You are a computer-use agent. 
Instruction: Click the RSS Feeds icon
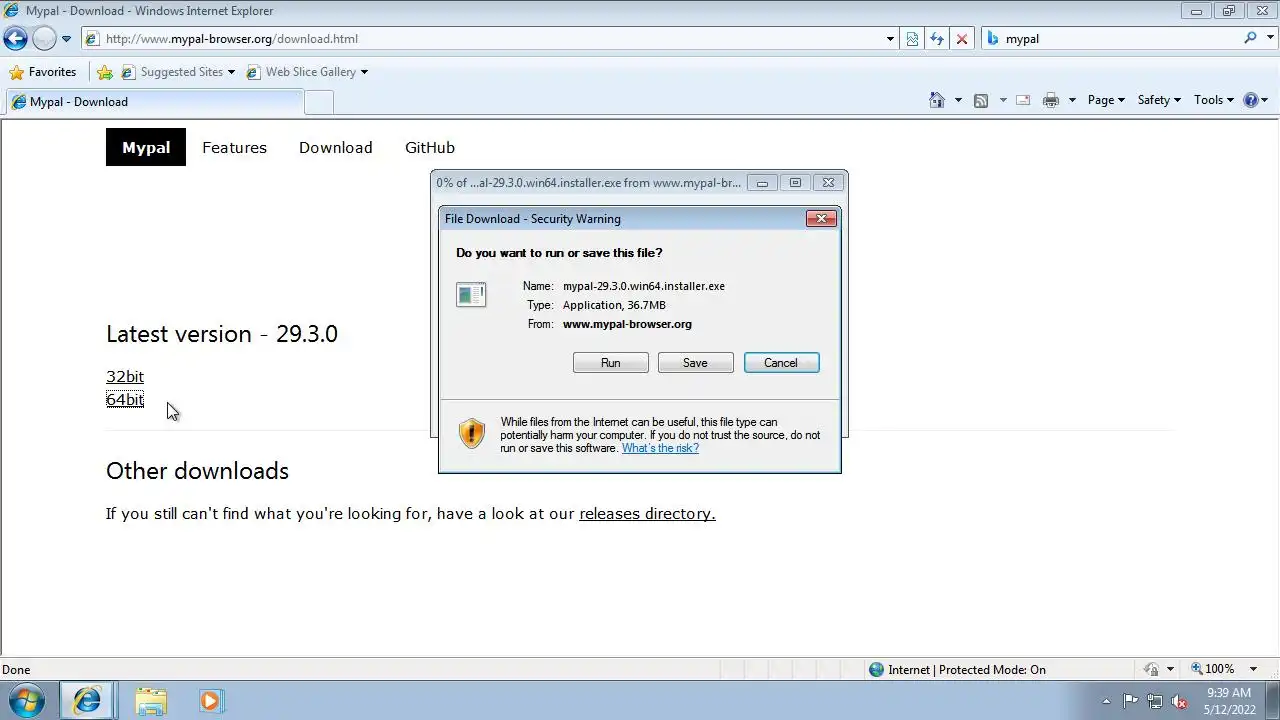click(x=981, y=100)
